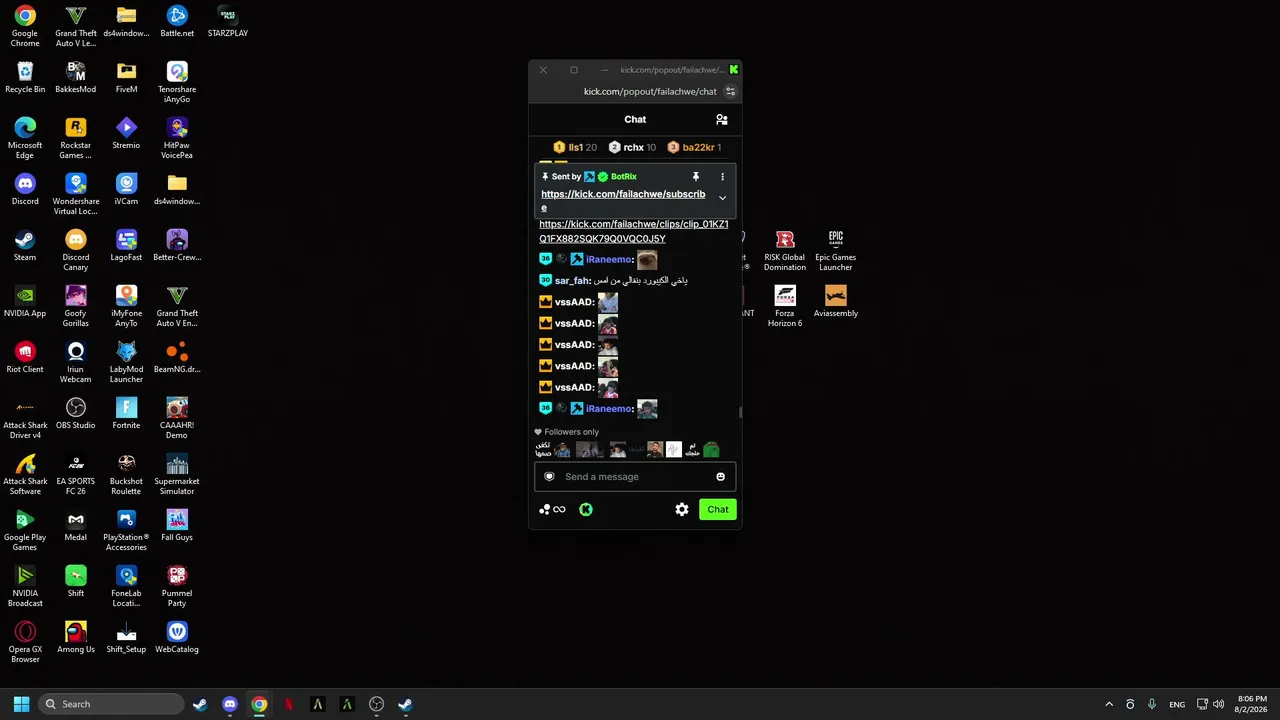This screenshot has width=1280, height=720.
Task: Open the Google Chrome desktop shortcut
Action: 25,27
